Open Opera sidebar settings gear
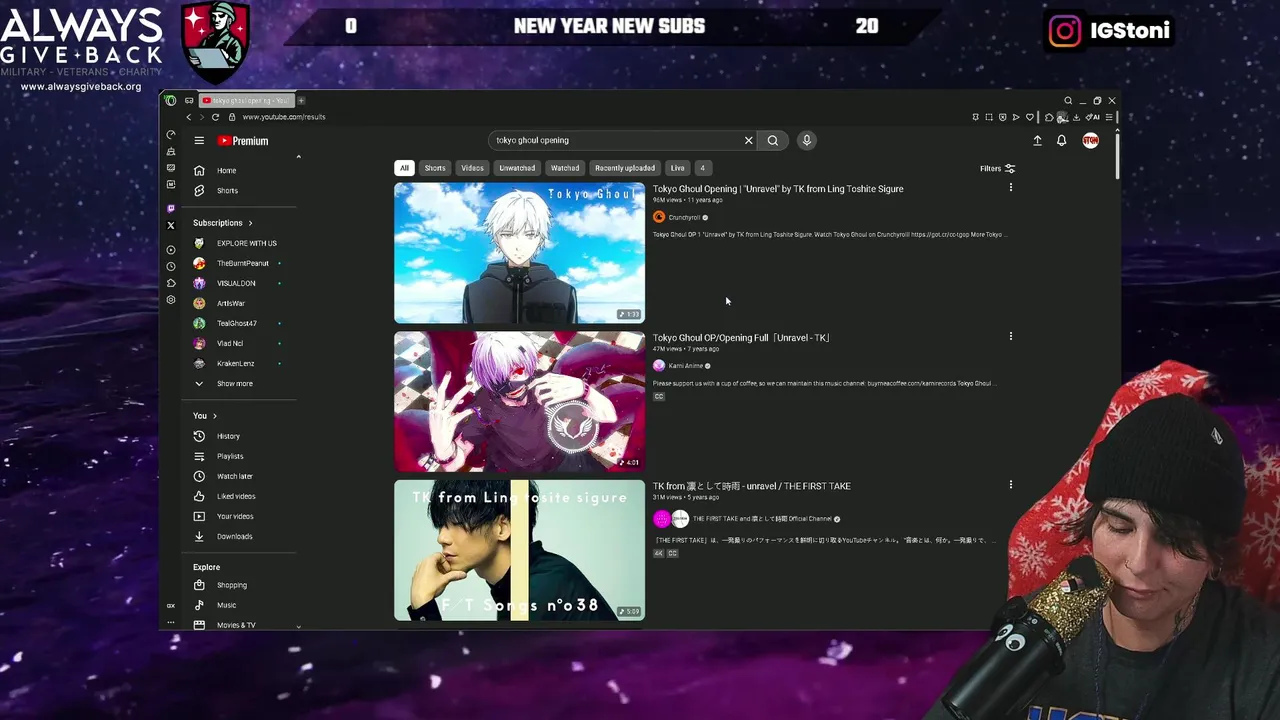 pyautogui.click(x=171, y=300)
